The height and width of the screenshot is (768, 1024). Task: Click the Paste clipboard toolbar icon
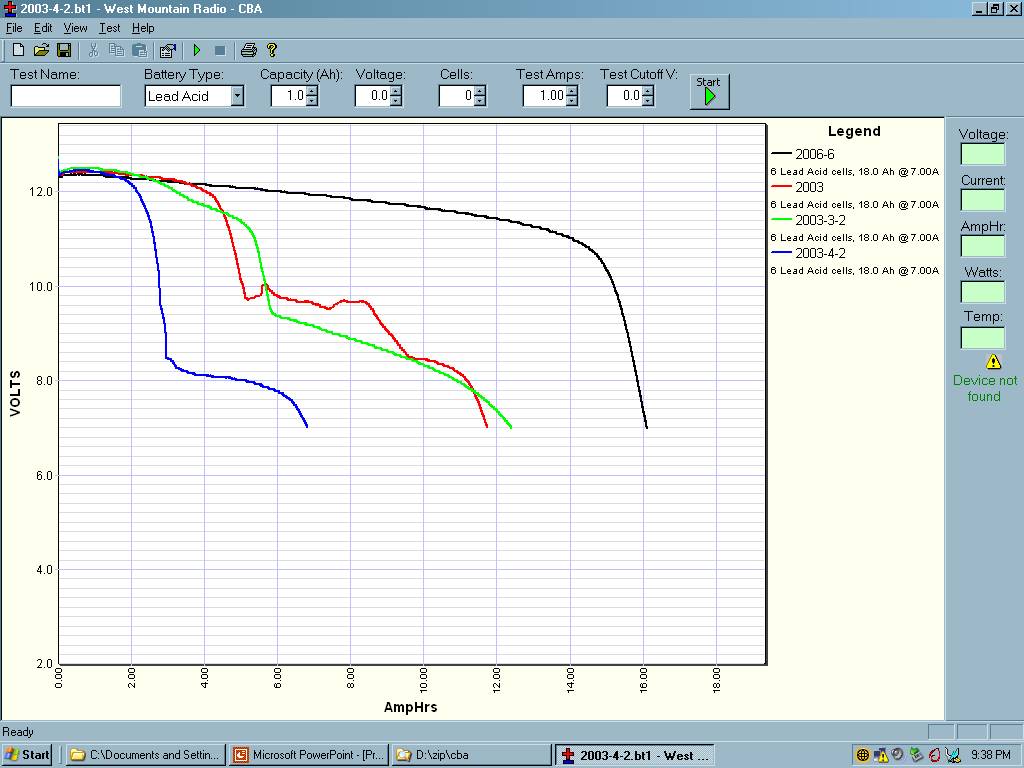coord(139,50)
